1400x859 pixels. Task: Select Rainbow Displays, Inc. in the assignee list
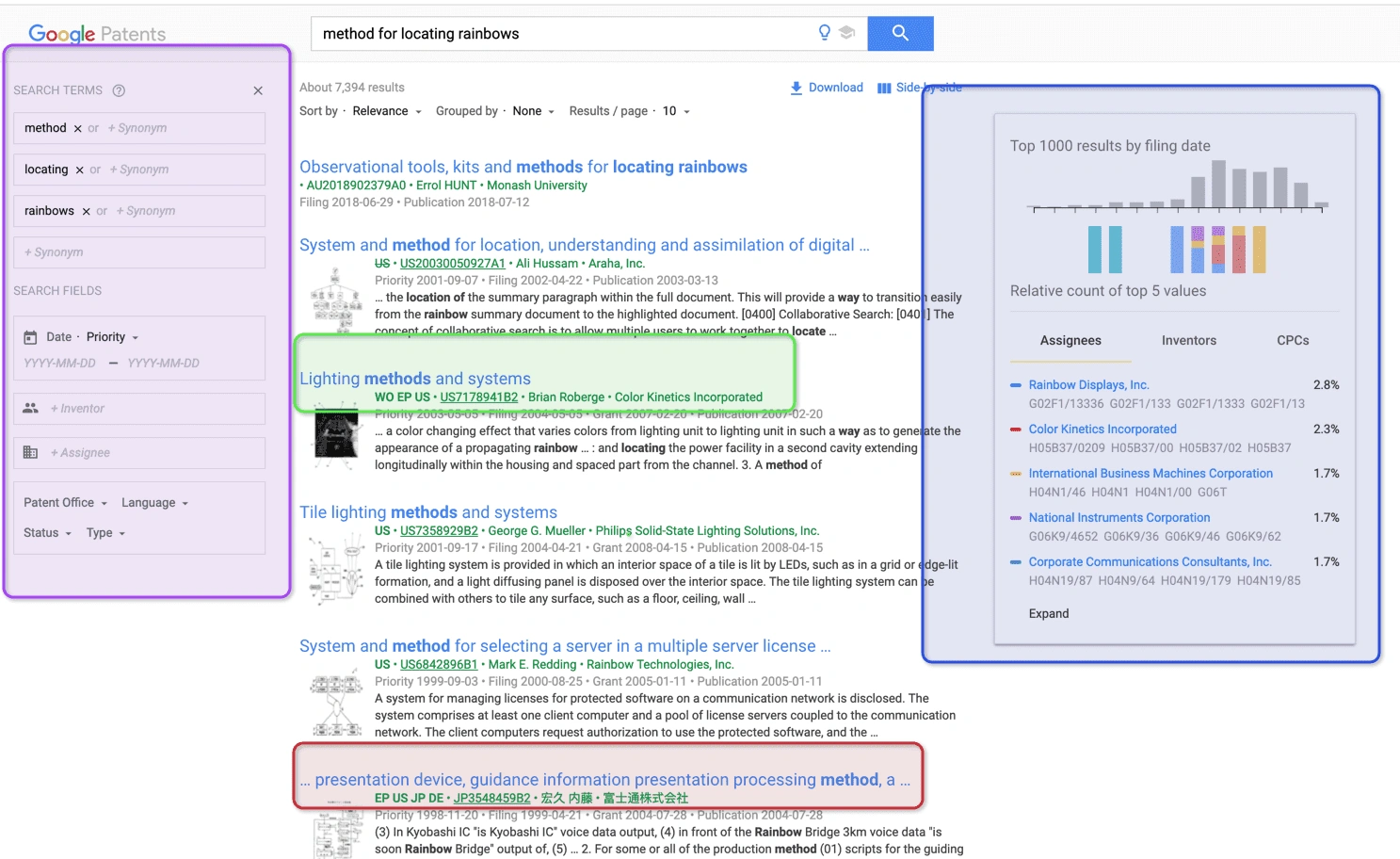click(1089, 385)
